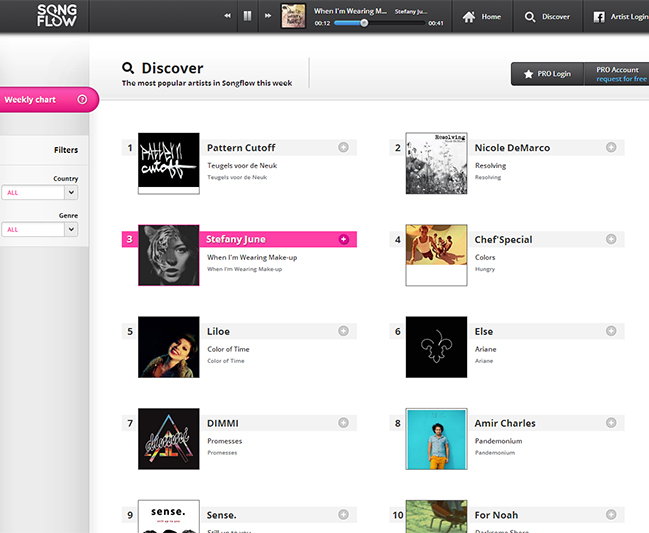Screen dimensions: 649x533
Task: Play Nicole DeMarco's song Resolving
Action: (490, 166)
